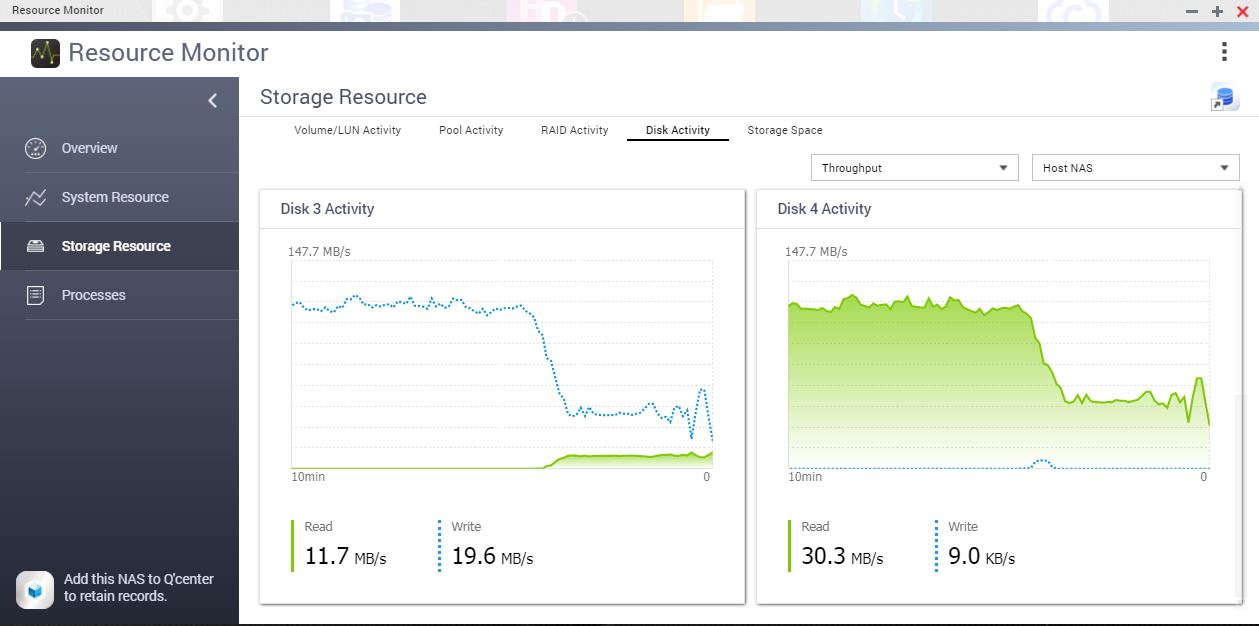The height and width of the screenshot is (626, 1259).
Task: Click Disk 3 Write value 19.6 MB/s
Action: coord(493,556)
